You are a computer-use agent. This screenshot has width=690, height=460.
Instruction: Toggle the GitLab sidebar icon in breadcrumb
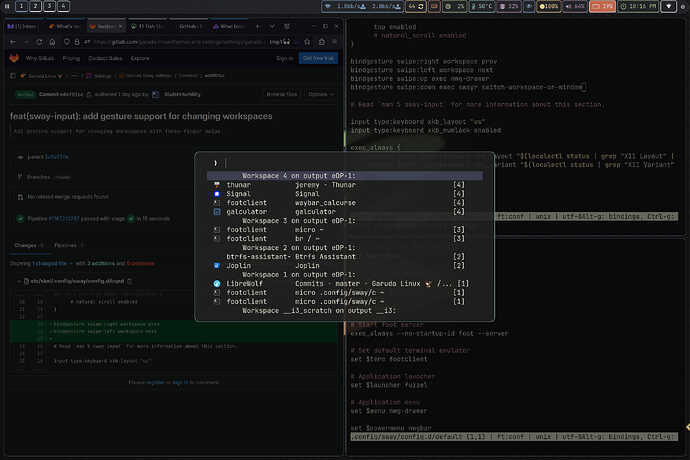pyautogui.click(x=13, y=76)
